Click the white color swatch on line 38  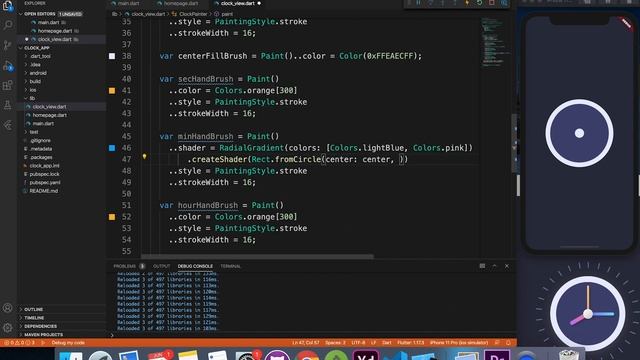[112, 56]
